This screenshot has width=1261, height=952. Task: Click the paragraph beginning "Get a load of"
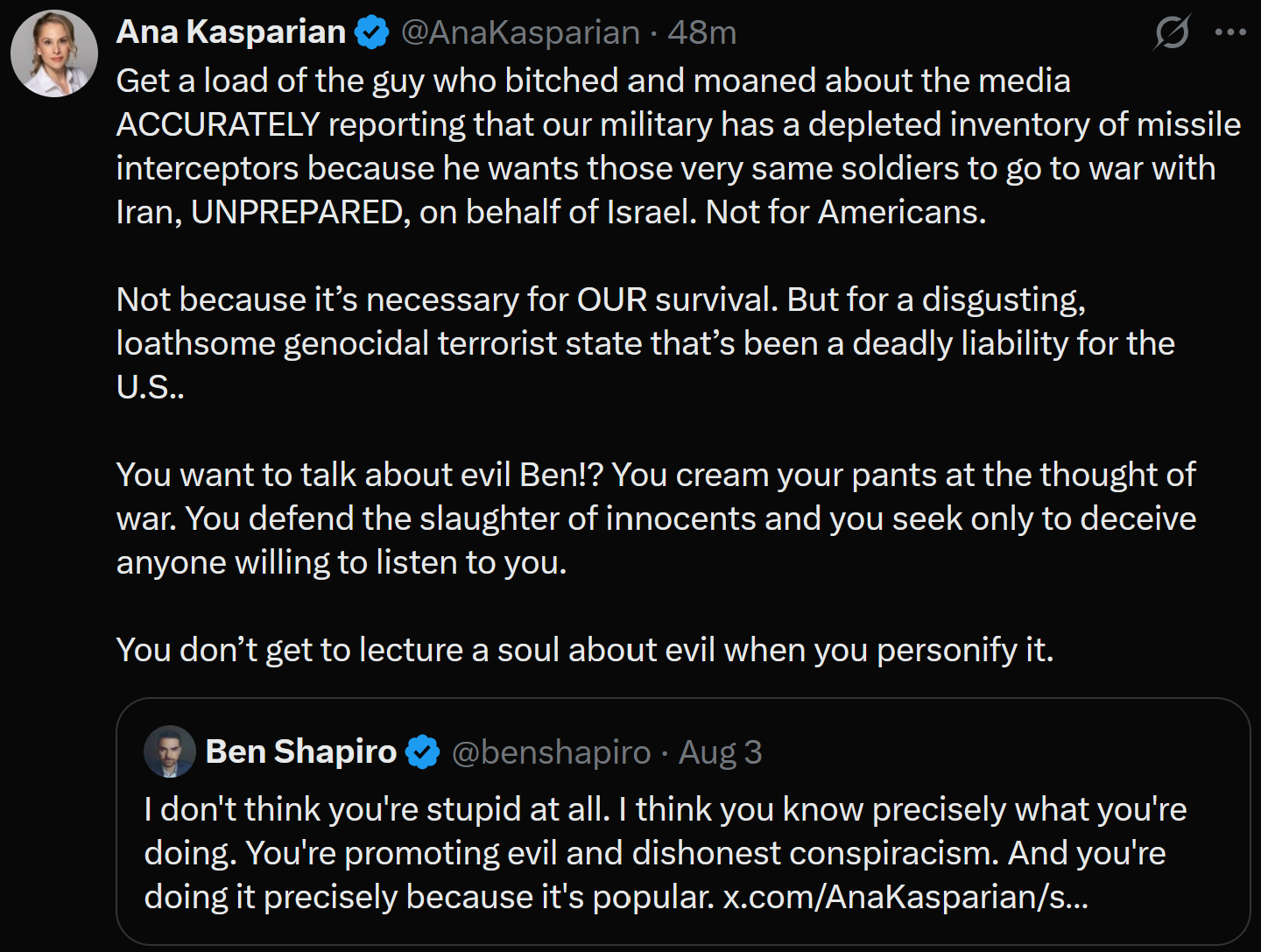click(x=679, y=146)
